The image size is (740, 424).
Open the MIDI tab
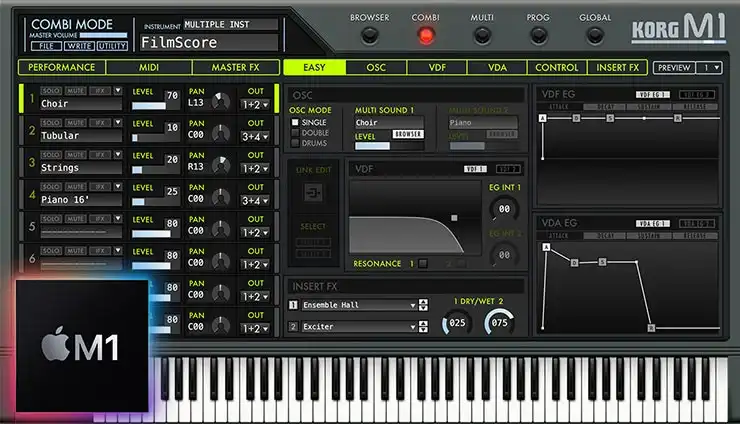(x=149, y=68)
